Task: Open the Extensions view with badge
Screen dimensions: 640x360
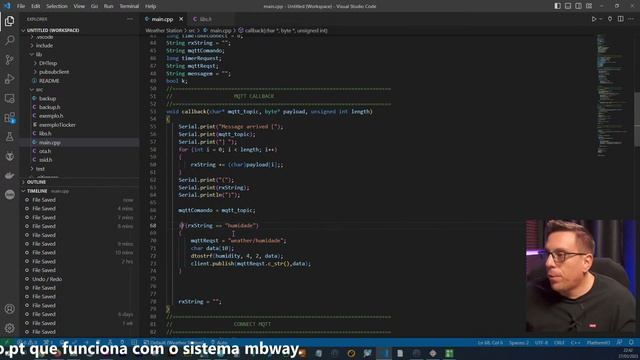Action: tap(9, 118)
